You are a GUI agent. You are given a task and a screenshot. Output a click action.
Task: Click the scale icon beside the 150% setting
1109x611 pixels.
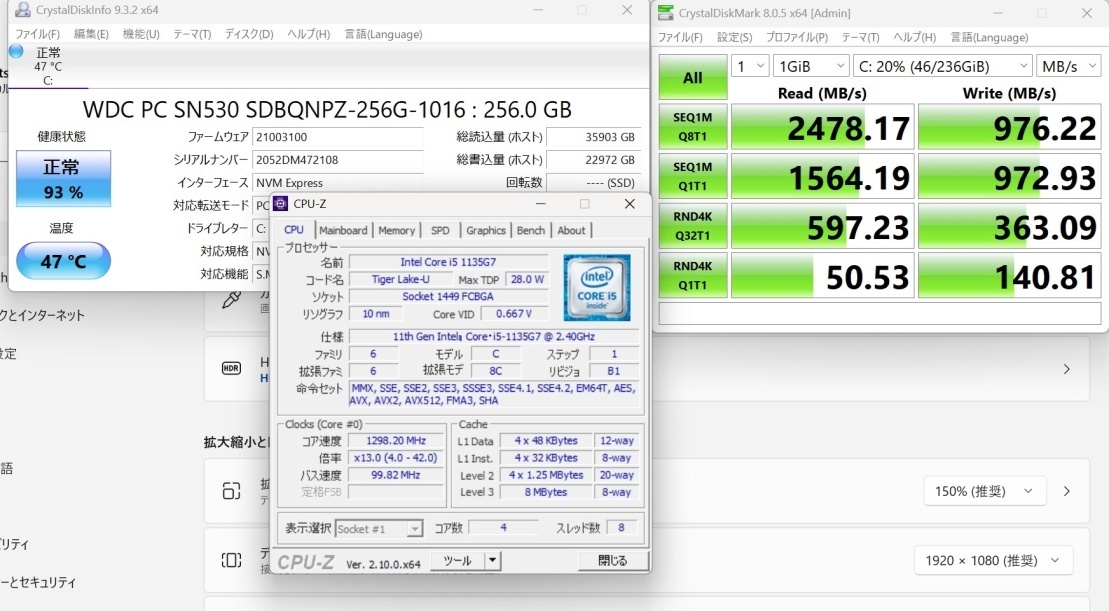pyautogui.click(x=231, y=491)
